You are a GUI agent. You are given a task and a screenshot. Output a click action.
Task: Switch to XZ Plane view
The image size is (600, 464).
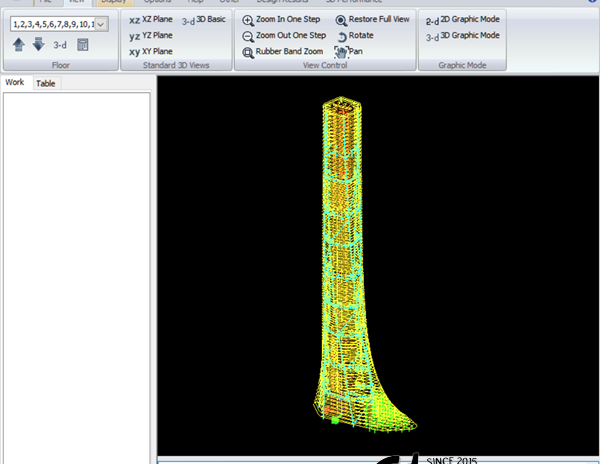(151, 19)
